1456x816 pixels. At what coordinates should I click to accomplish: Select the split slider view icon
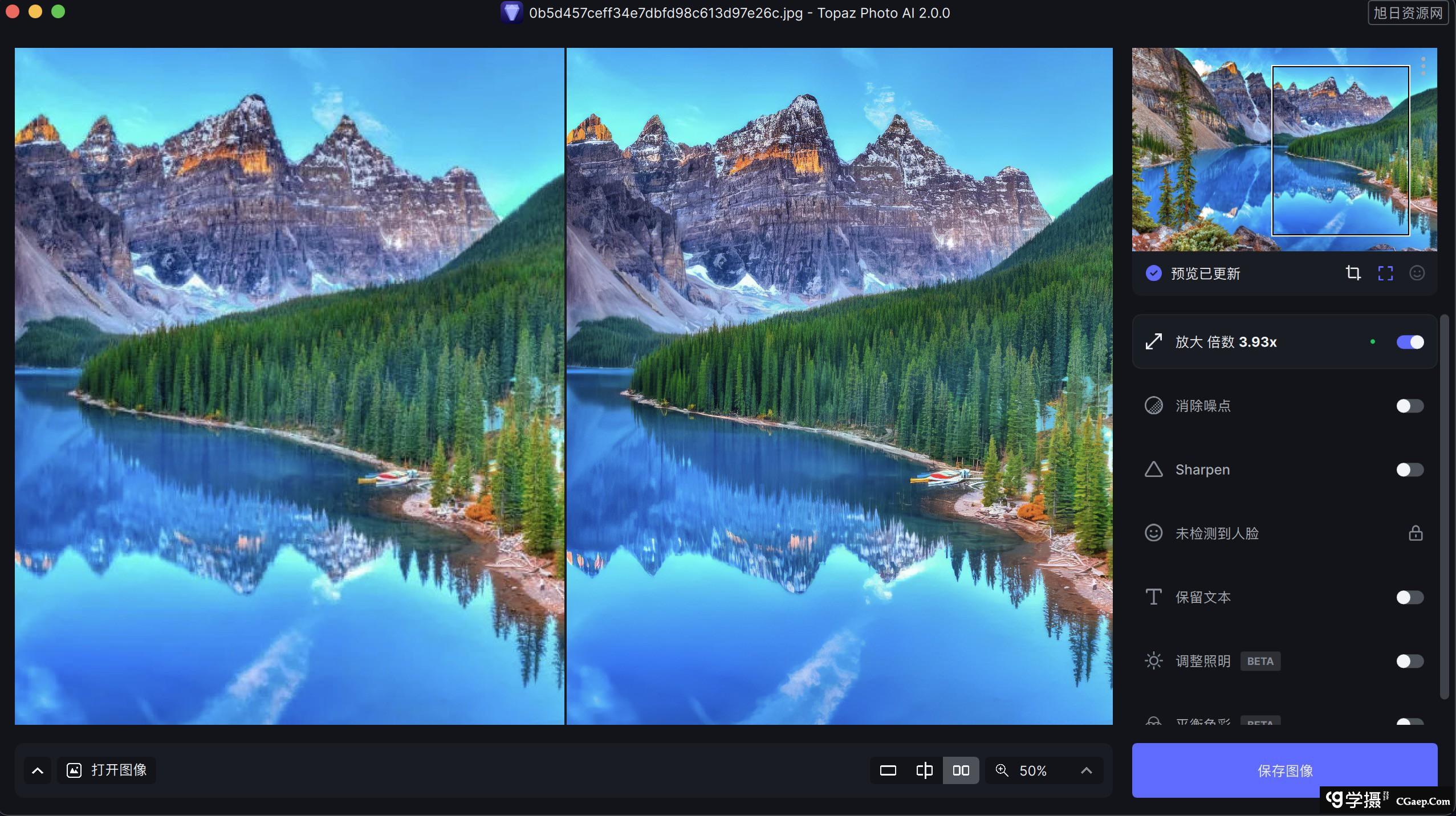[x=924, y=770]
